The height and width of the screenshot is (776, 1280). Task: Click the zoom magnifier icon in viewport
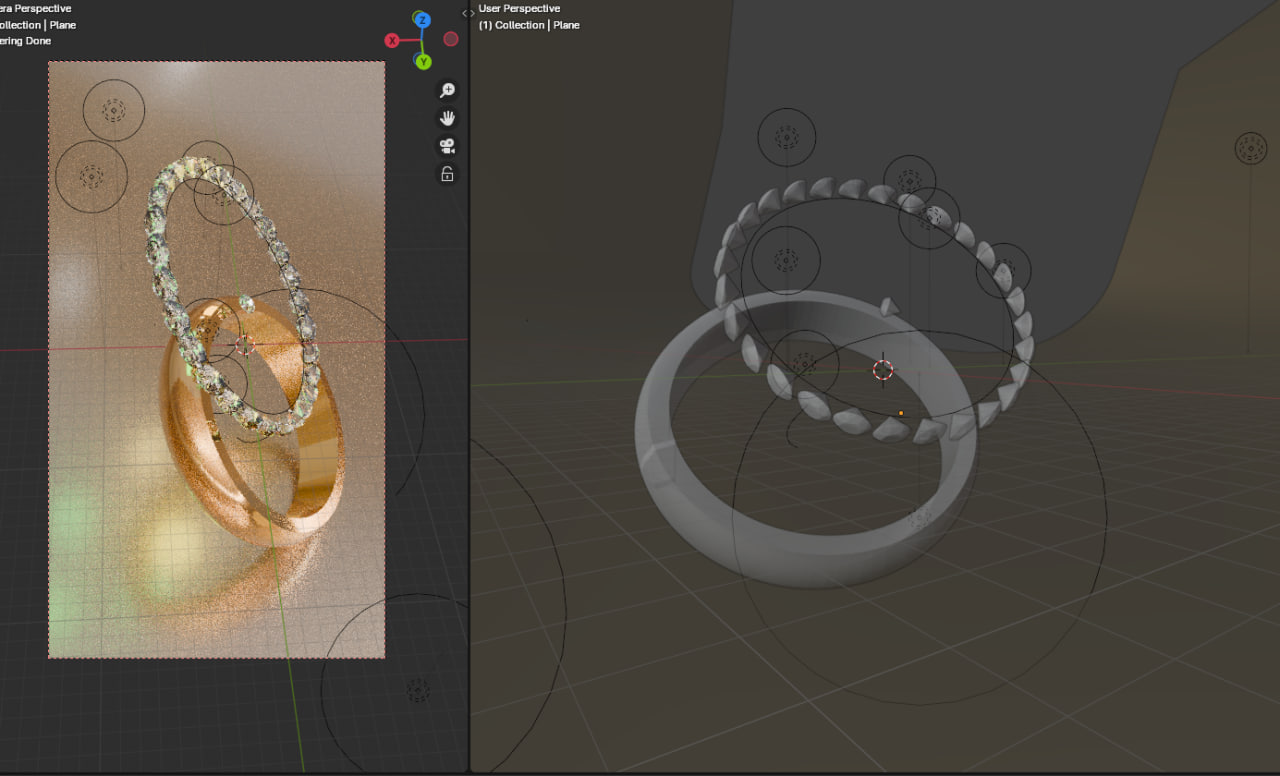447,90
